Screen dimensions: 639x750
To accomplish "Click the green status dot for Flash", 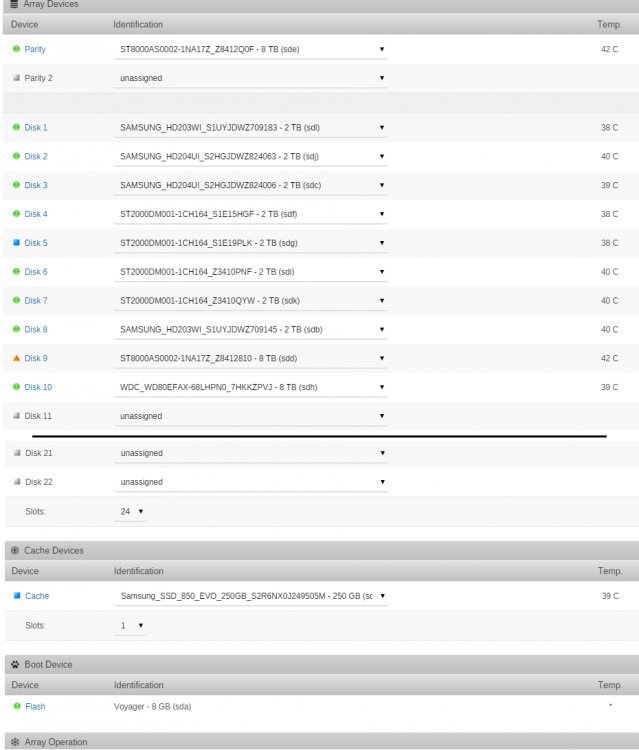I will click(17, 706).
